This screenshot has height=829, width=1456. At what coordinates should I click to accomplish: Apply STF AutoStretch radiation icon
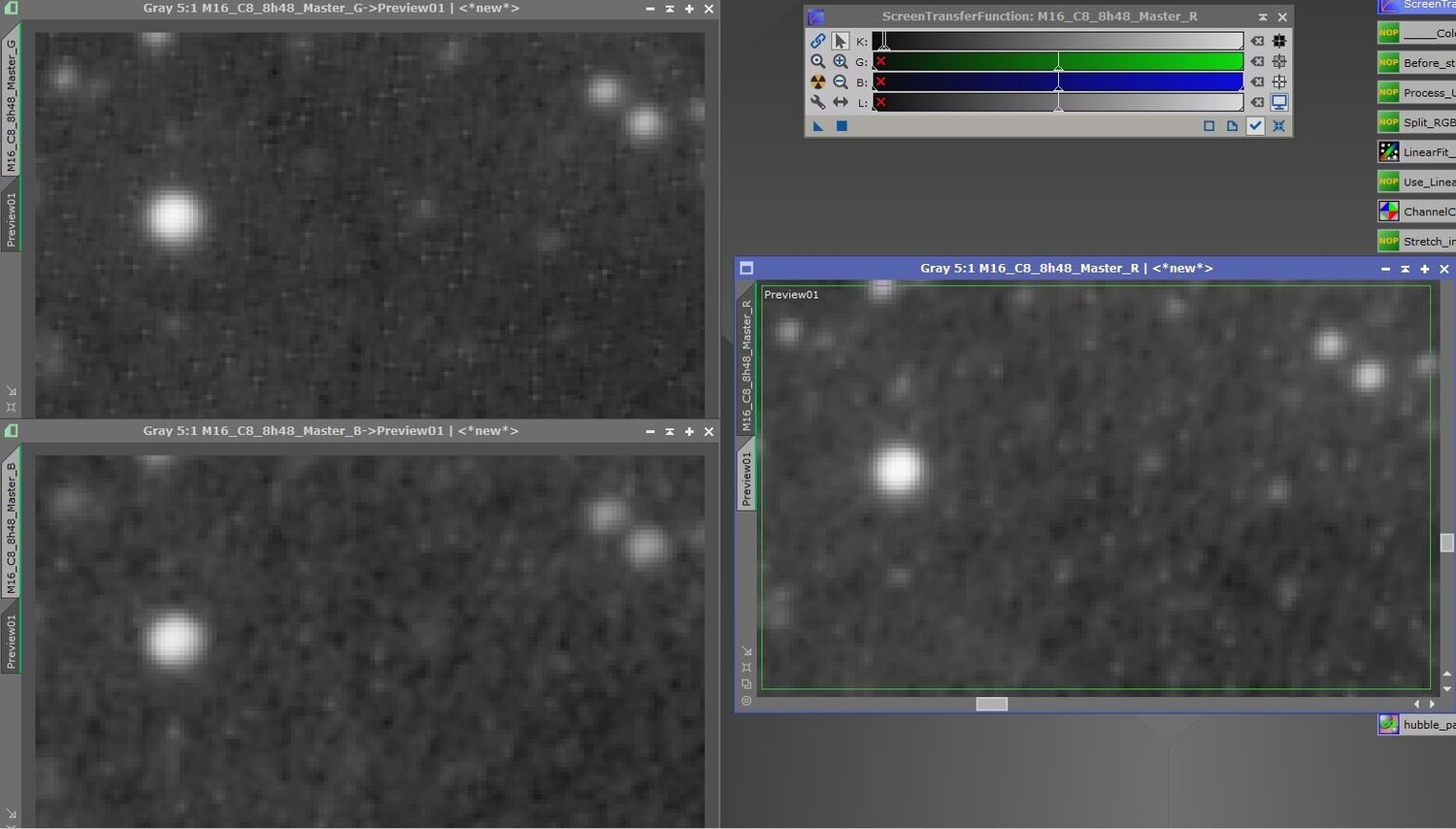click(818, 82)
